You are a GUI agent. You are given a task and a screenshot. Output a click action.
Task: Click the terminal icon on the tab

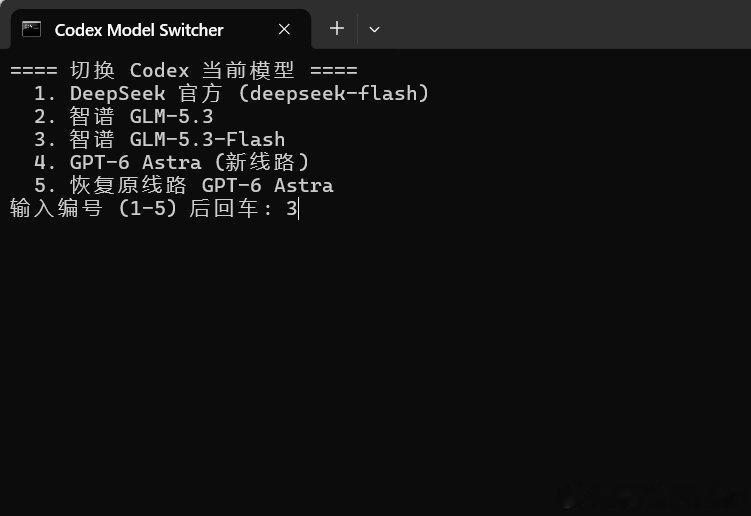tap(32, 30)
